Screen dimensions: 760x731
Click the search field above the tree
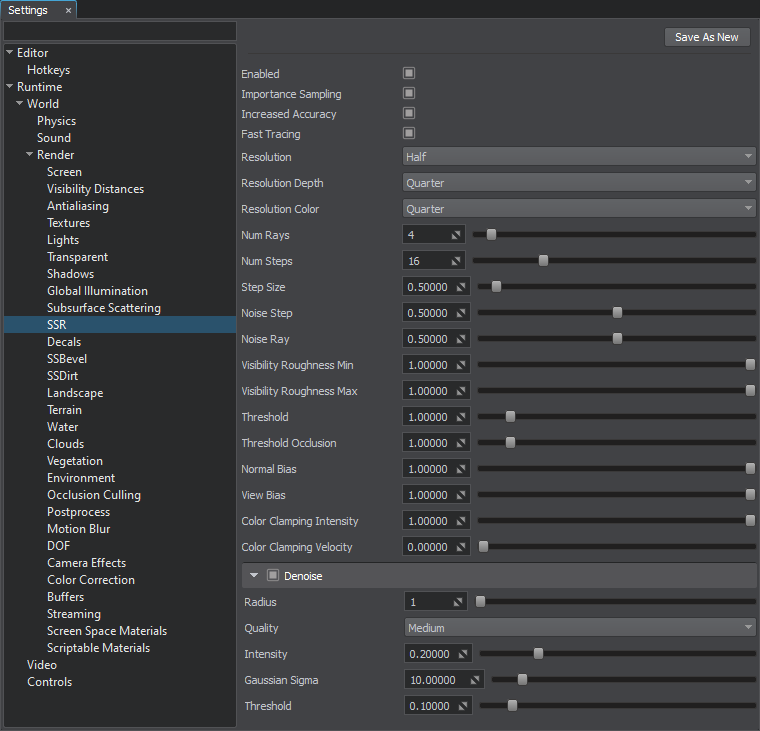120,31
